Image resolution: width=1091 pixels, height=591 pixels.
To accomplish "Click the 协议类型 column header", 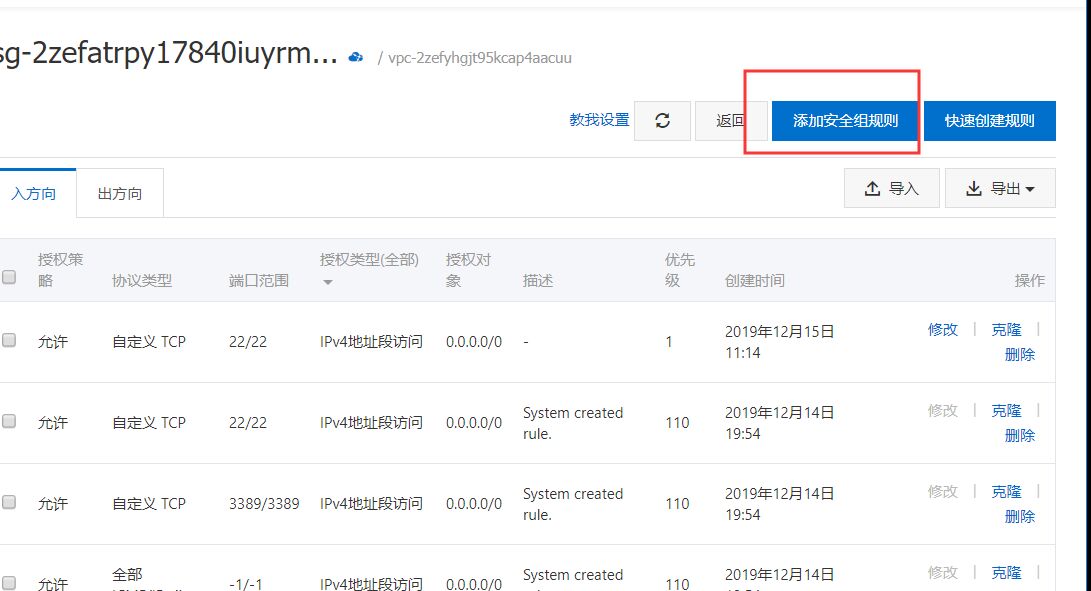I will (142, 281).
